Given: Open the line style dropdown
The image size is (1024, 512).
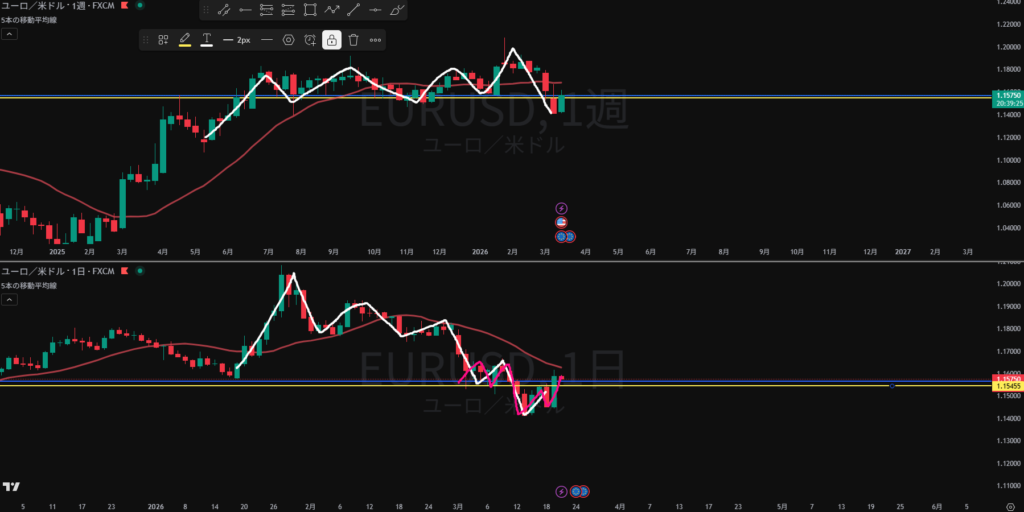Looking at the screenshot, I should point(266,40).
